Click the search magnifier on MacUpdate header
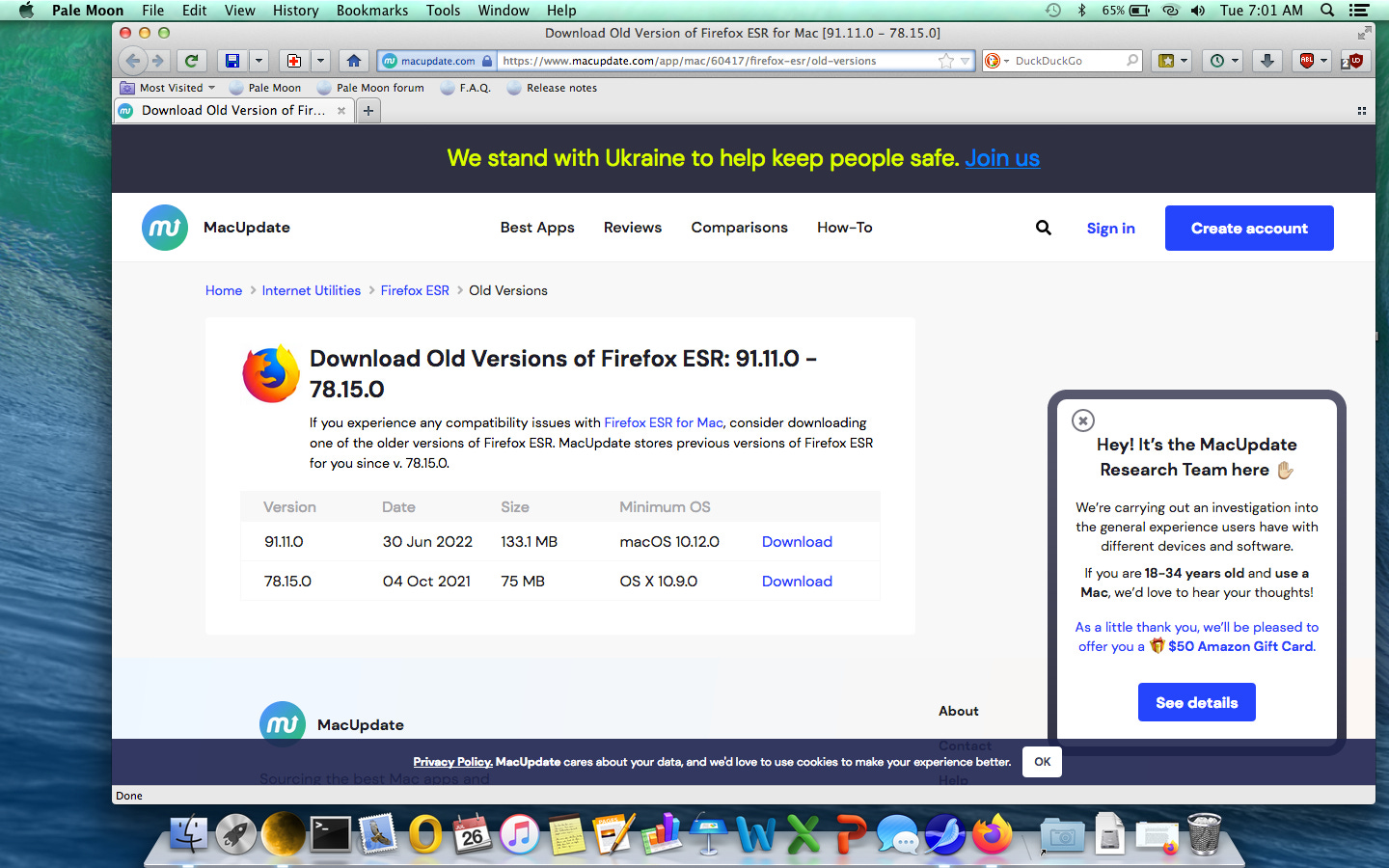Image resolution: width=1389 pixels, height=868 pixels. point(1043,228)
